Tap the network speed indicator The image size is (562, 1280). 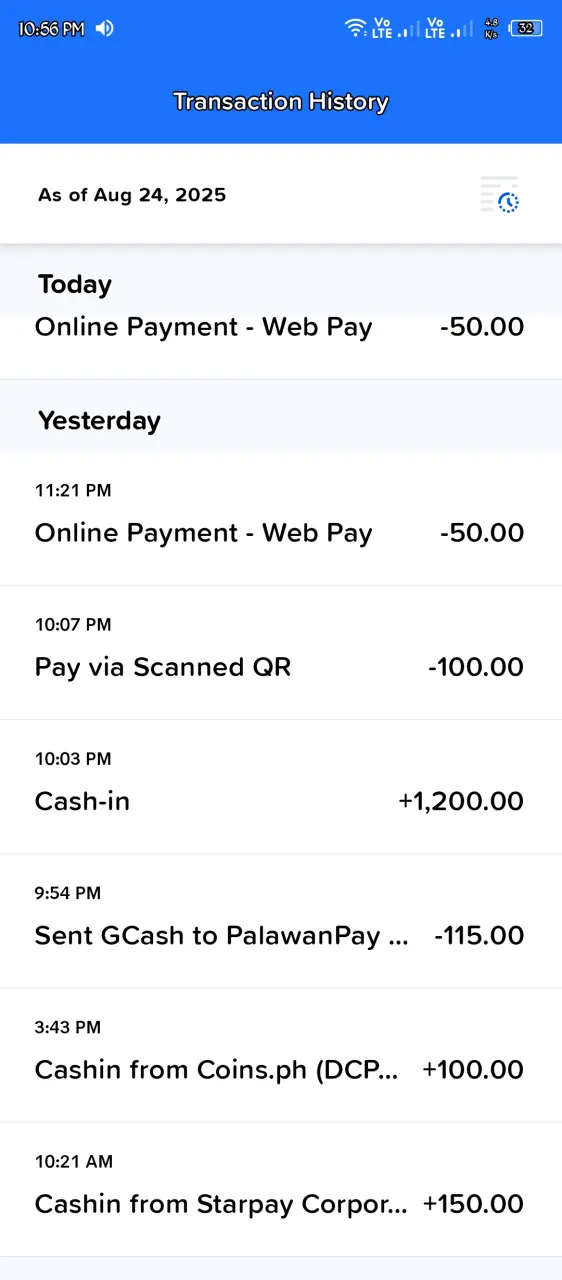491,28
